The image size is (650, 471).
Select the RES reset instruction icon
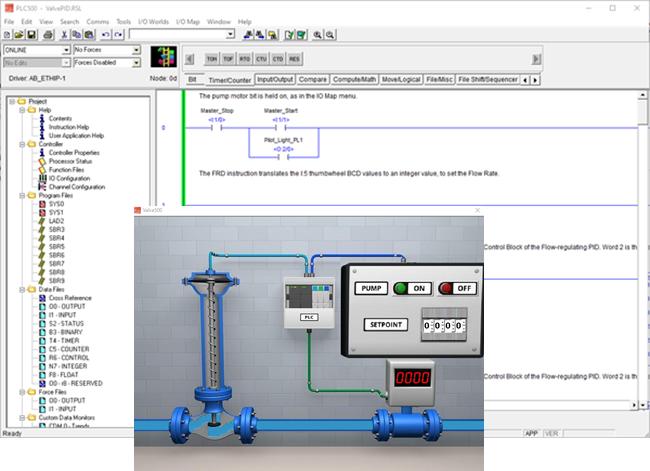(x=295, y=59)
